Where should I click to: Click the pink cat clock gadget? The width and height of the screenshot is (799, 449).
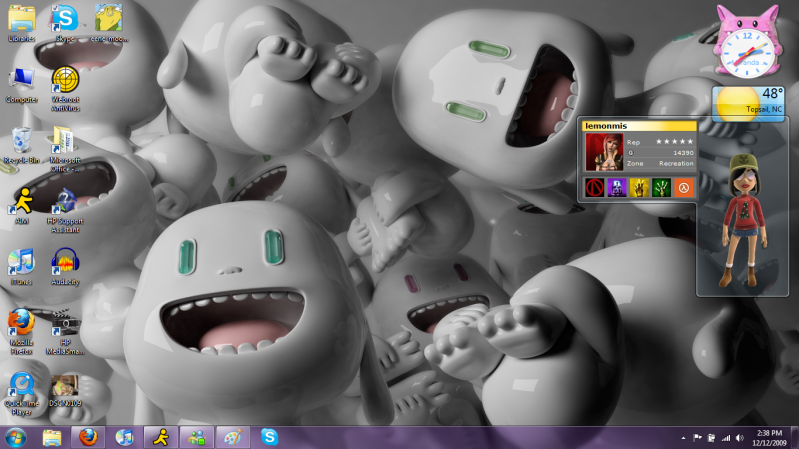(x=747, y=42)
